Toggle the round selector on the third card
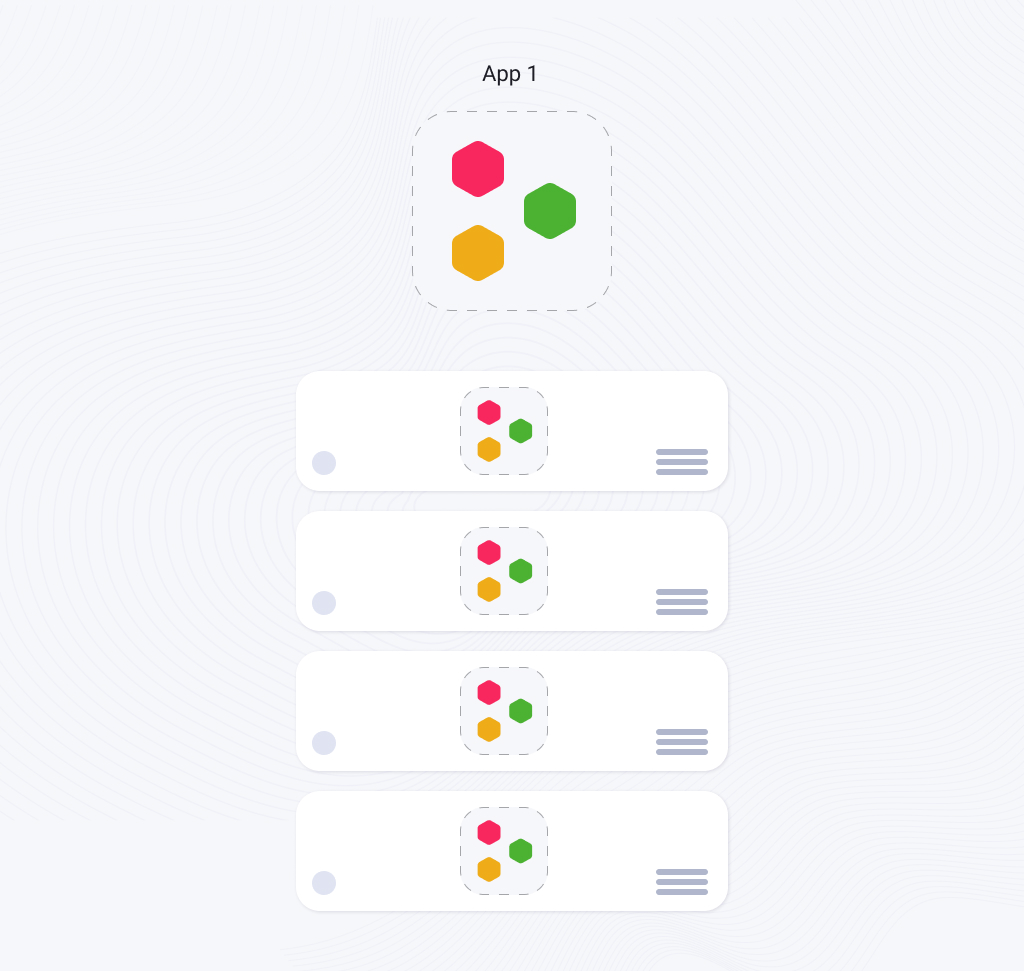This screenshot has width=1024, height=971. (324, 743)
